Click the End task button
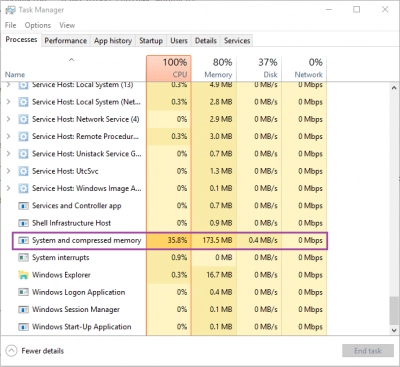 point(368,351)
